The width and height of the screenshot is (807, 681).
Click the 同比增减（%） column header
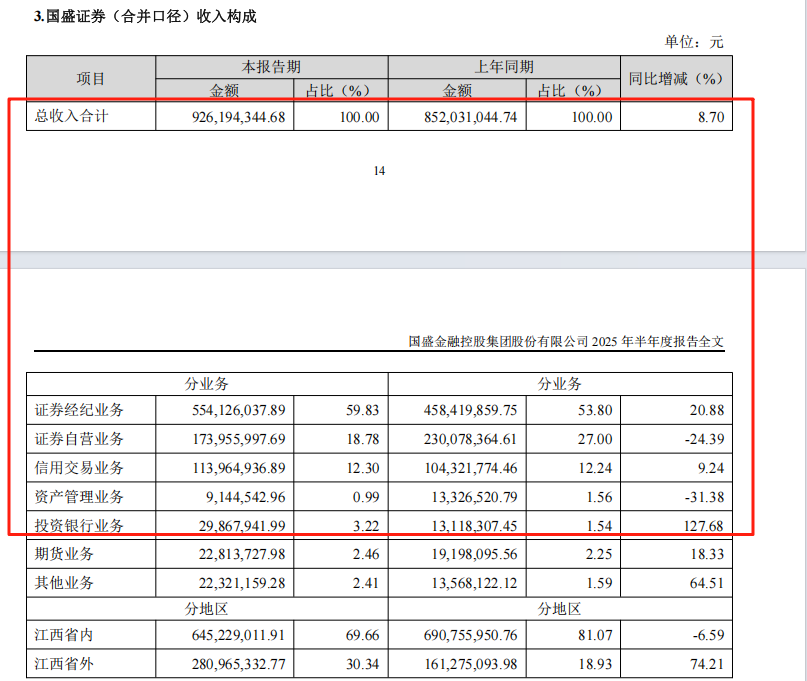pyautogui.click(x=674, y=78)
